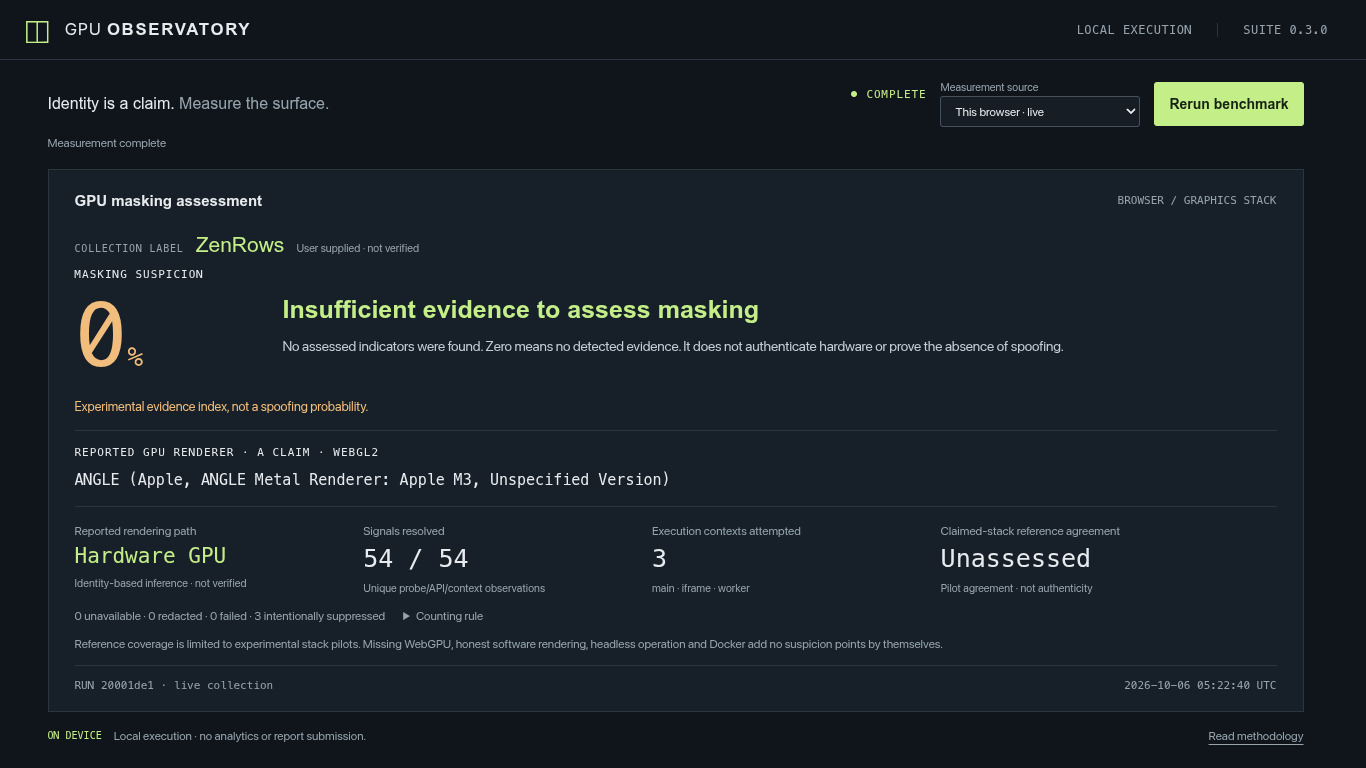Click the ZenRows collection label value
The height and width of the screenshot is (768, 1366).
click(x=240, y=245)
